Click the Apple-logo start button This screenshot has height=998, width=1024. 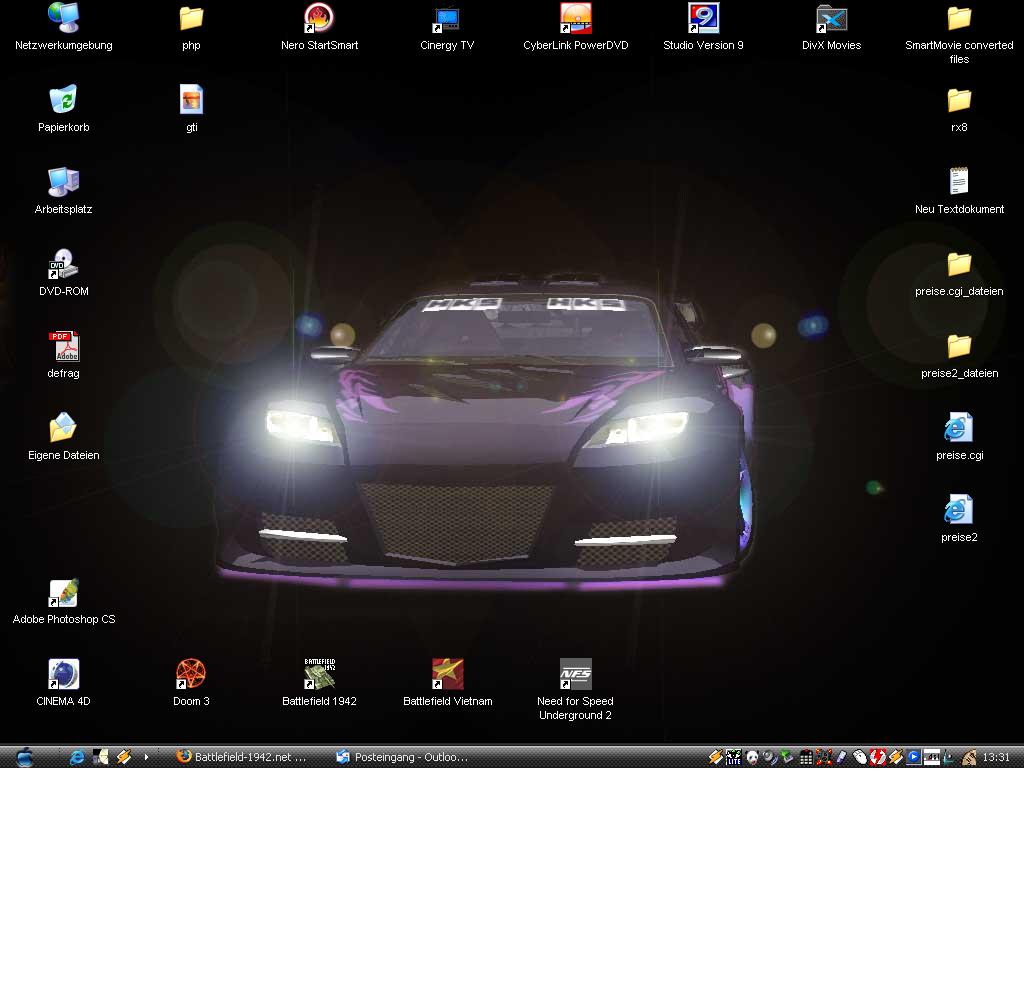click(x=25, y=756)
